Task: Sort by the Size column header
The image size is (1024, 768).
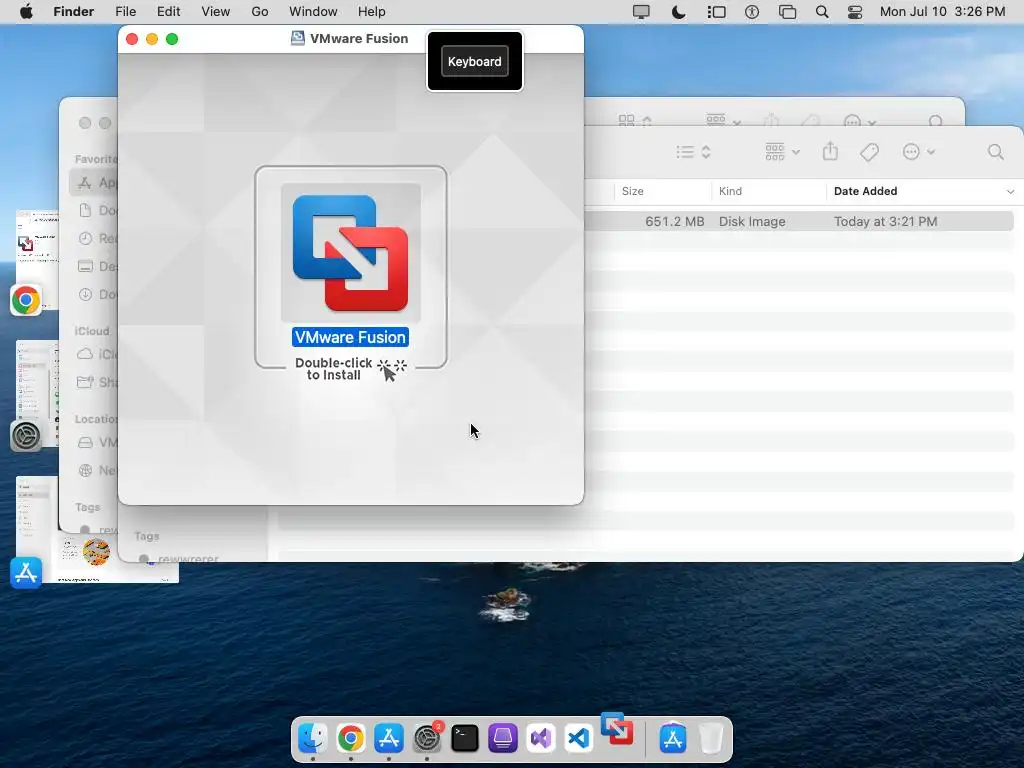Action: 632,191
